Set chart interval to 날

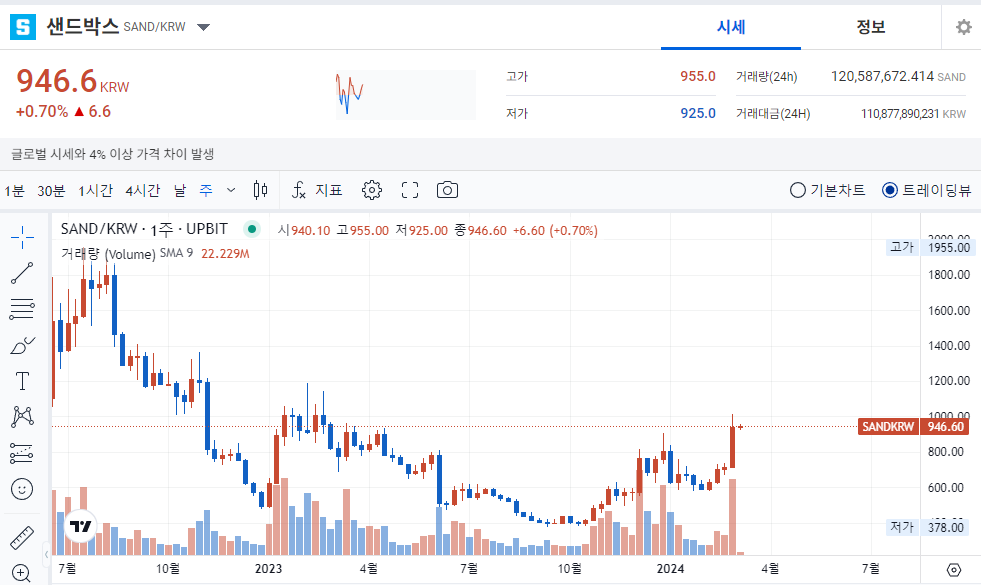[x=180, y=190]
